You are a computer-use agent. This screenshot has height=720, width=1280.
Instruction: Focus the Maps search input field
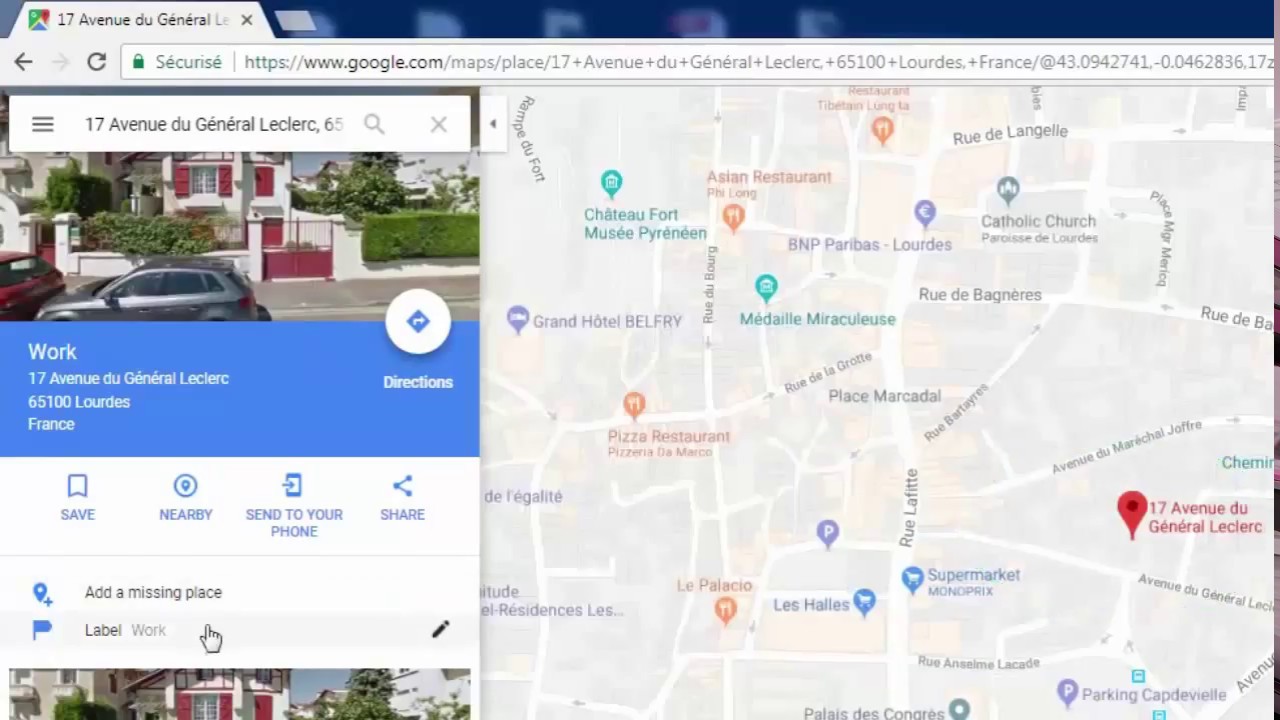point(214,124)
